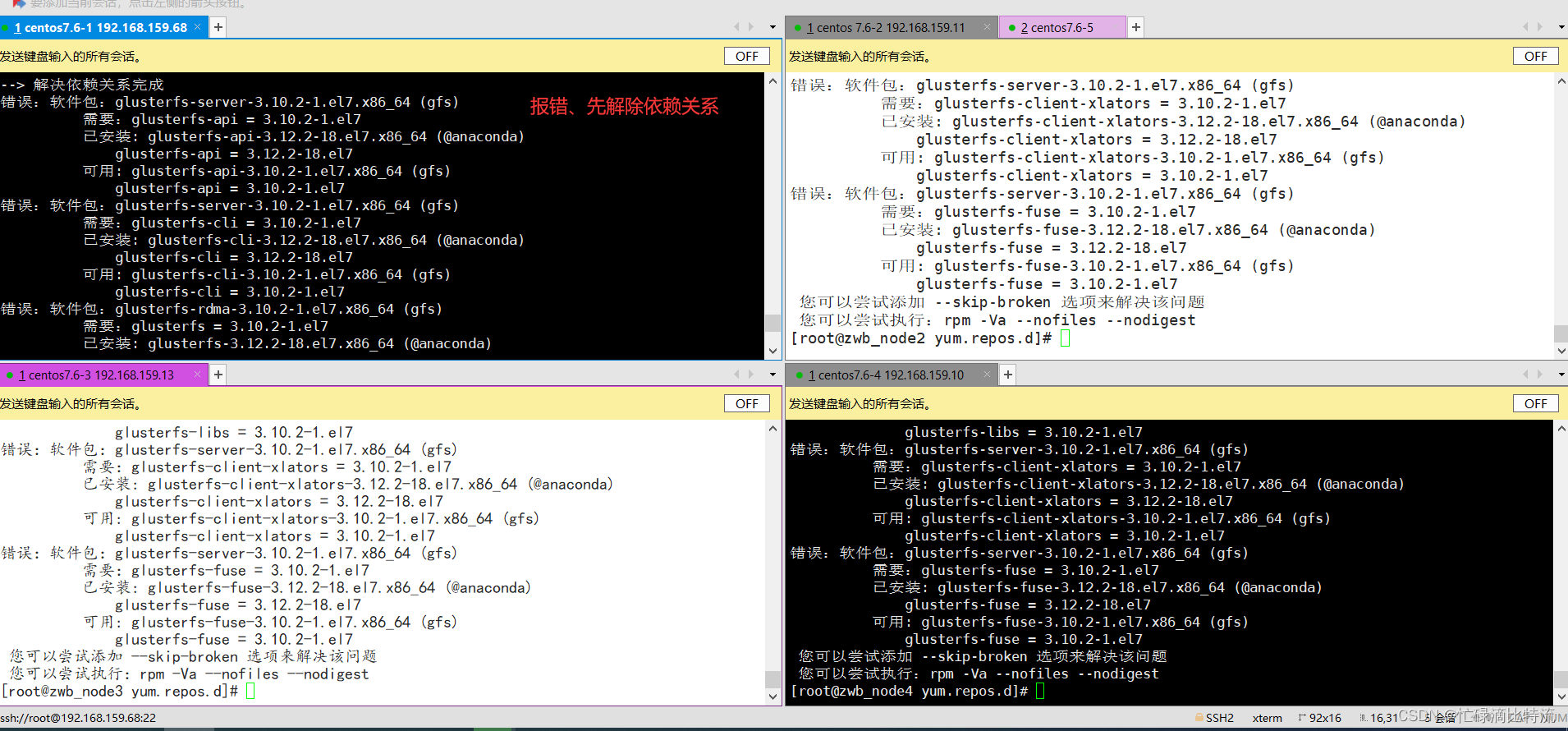Click scroll-down arrow in centos7.6-4 terminal

1561,697
